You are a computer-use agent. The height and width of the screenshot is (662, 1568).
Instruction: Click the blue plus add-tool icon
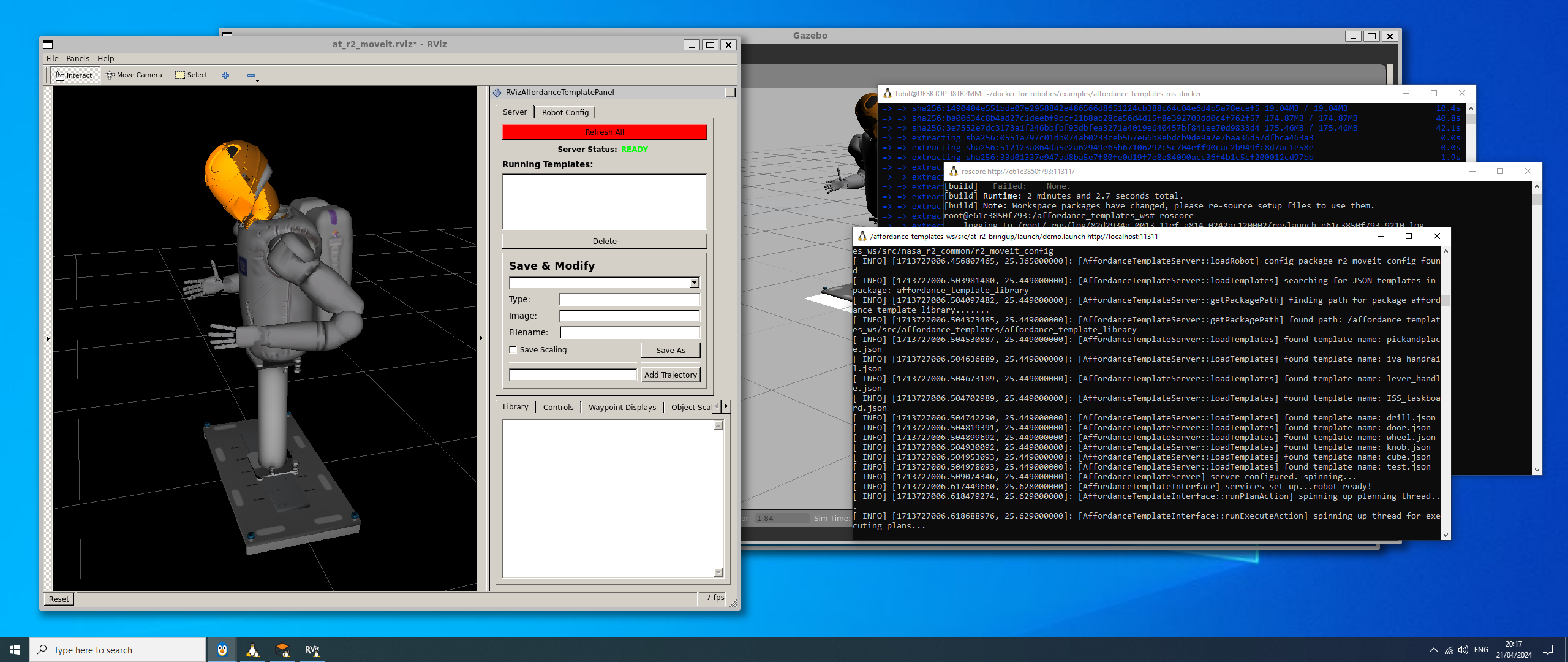pos(225,75)
